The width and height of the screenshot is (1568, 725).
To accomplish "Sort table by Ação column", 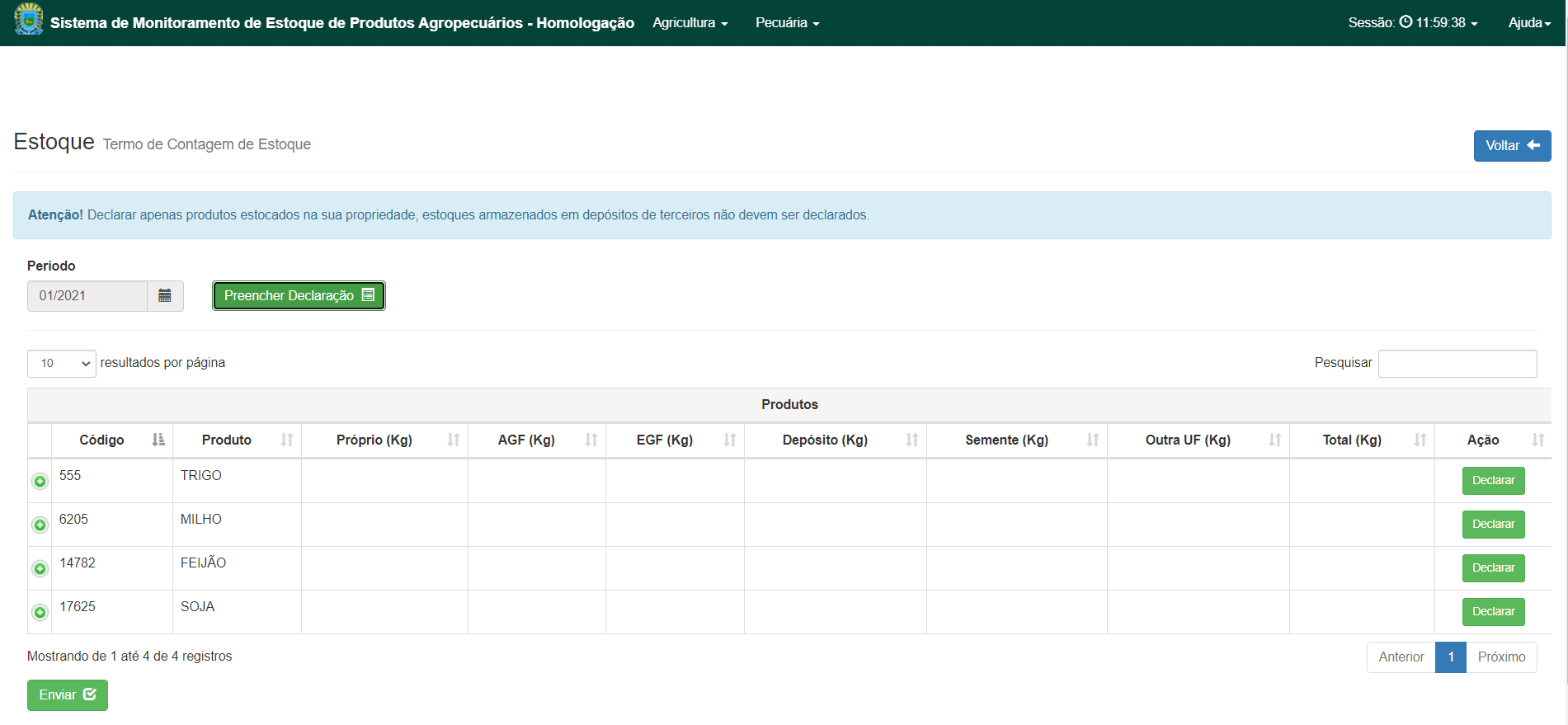I will (x=1493, y=440).
